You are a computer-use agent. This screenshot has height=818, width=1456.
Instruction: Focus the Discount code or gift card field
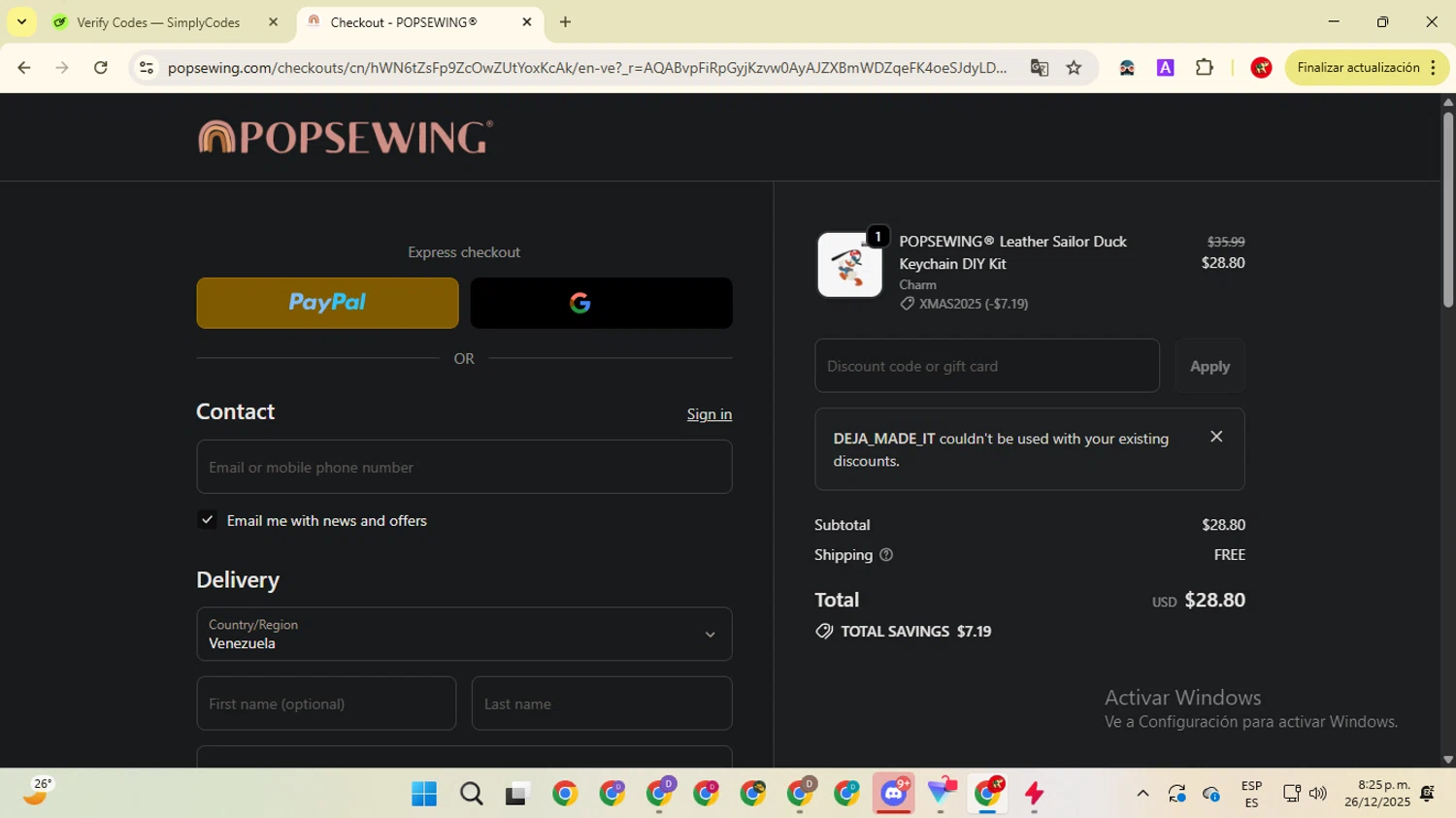tap(987, 366)
